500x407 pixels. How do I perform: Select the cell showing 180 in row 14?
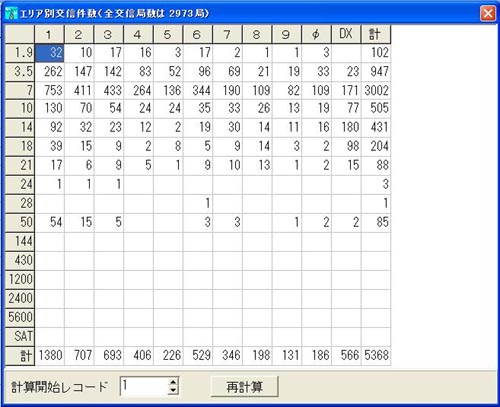click(346, 127)
